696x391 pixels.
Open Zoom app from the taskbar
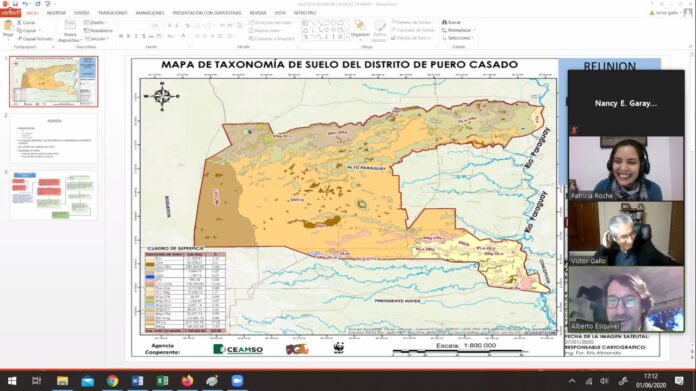pos(237,381)
